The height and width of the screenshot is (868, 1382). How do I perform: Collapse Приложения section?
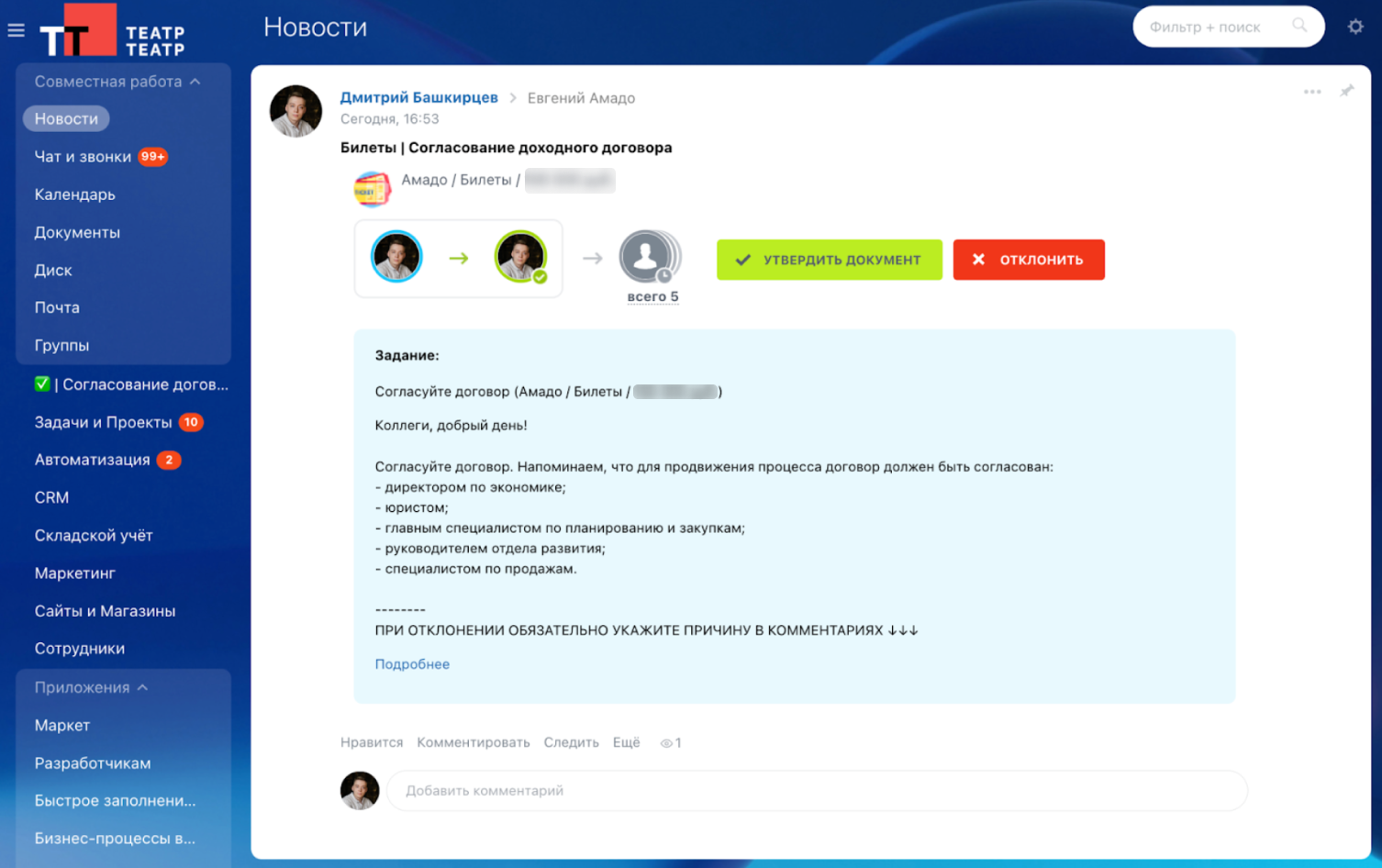pos(91,687)
